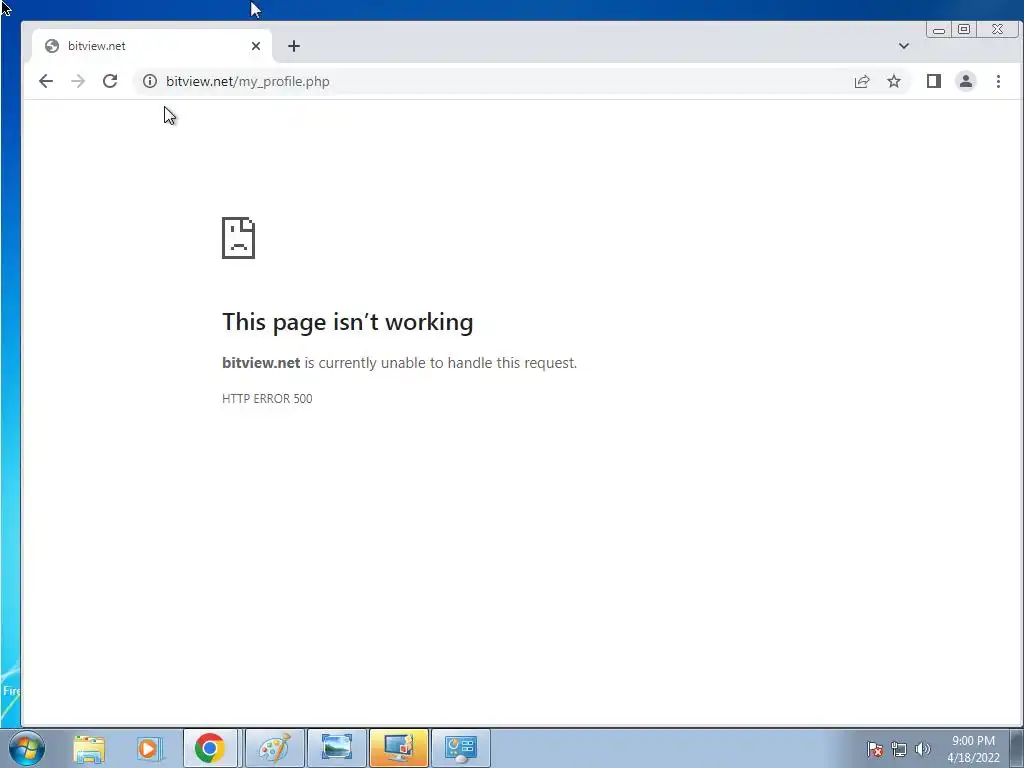Share this page icon in address bar
This screenshot has height=768, width=1024.
click(862, 81)
